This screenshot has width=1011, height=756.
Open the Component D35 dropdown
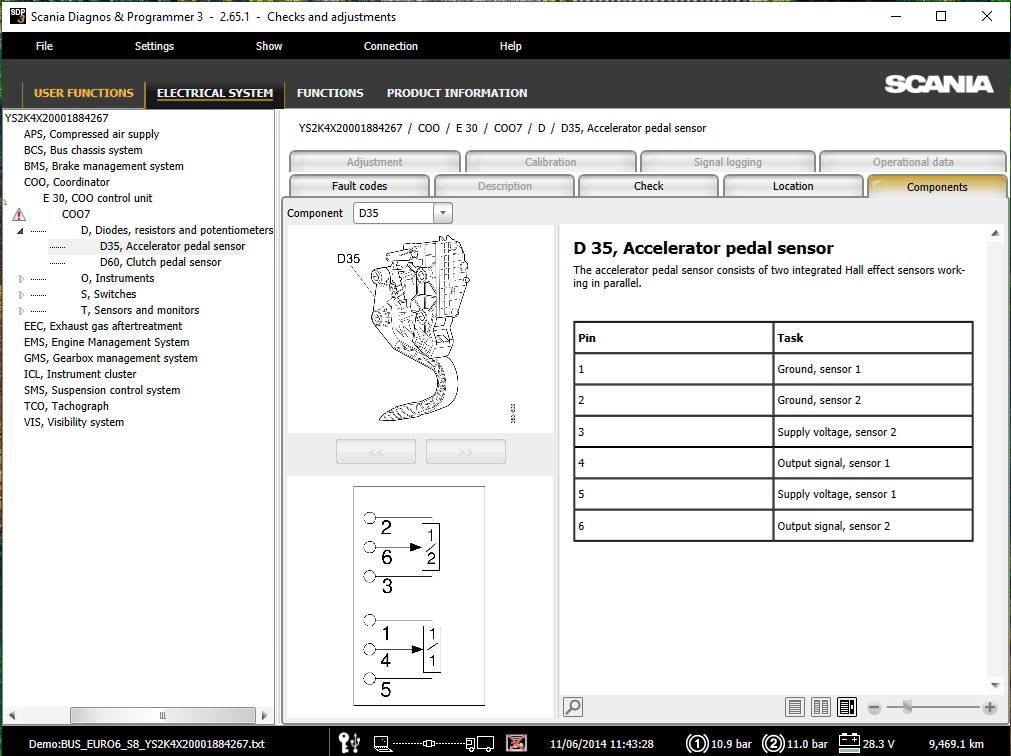tap(442, 213)
